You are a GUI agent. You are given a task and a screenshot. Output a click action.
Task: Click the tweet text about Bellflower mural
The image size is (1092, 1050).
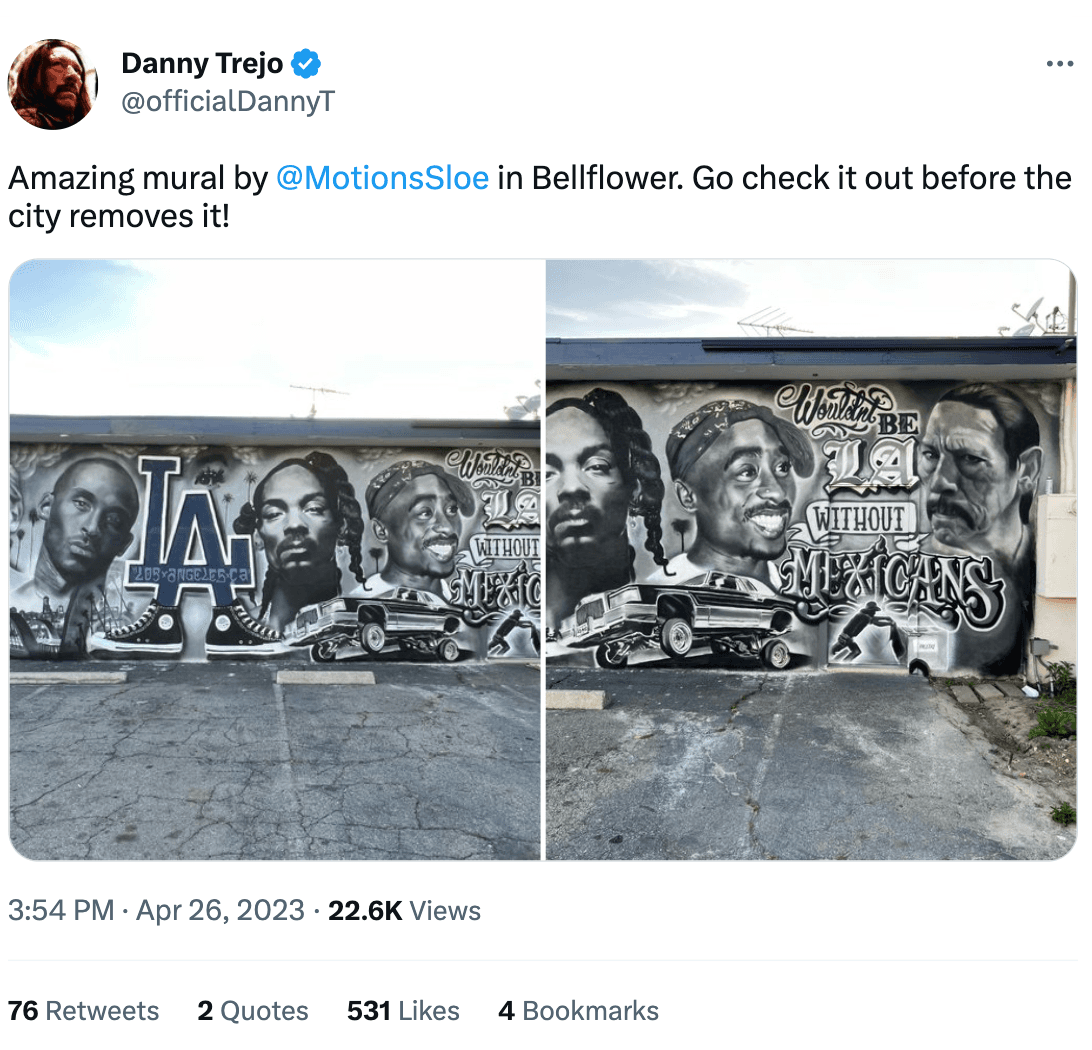click(x=540, y=197)
